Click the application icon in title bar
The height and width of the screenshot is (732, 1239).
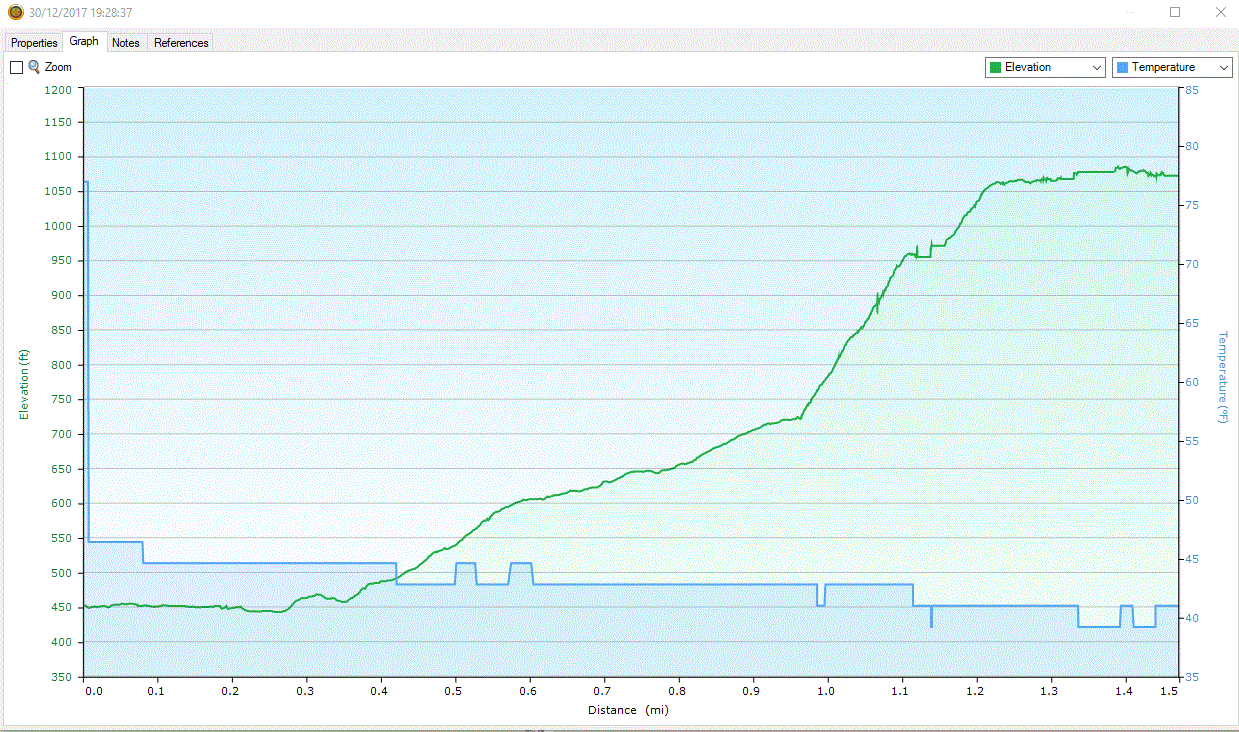coord(15,13)
